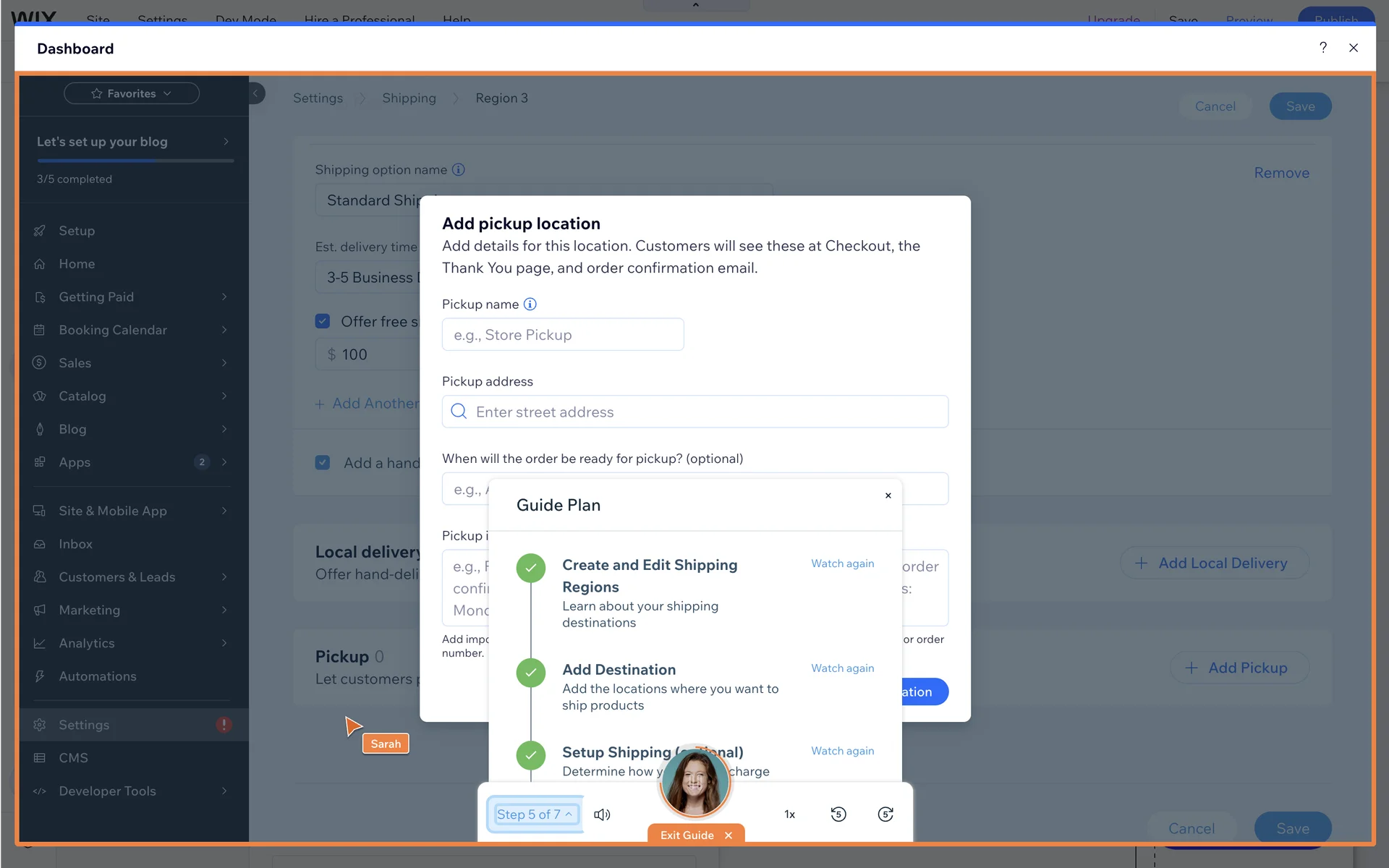The width and height of the screenshot is (1389, 868).
Task: Click Watch again for Add Destination
Action: click(842, 668)
